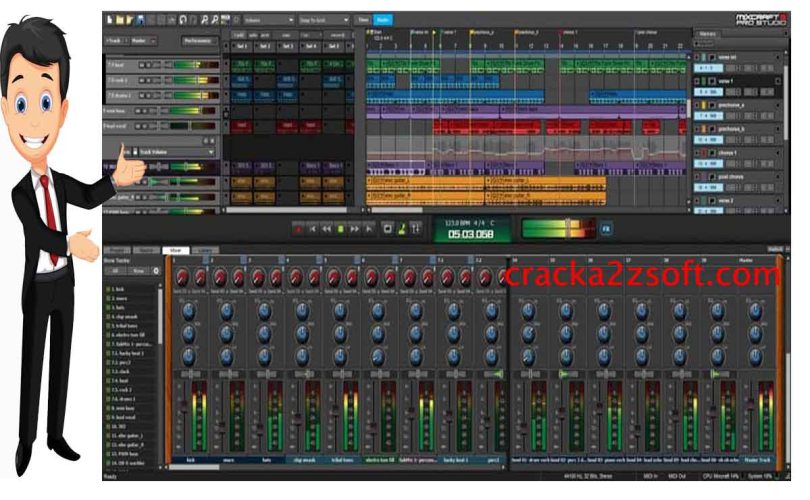The width and height of the screenshot is (810, 500).
Task: Switch the timeline to Time mode
Action: tap(363, 20)
